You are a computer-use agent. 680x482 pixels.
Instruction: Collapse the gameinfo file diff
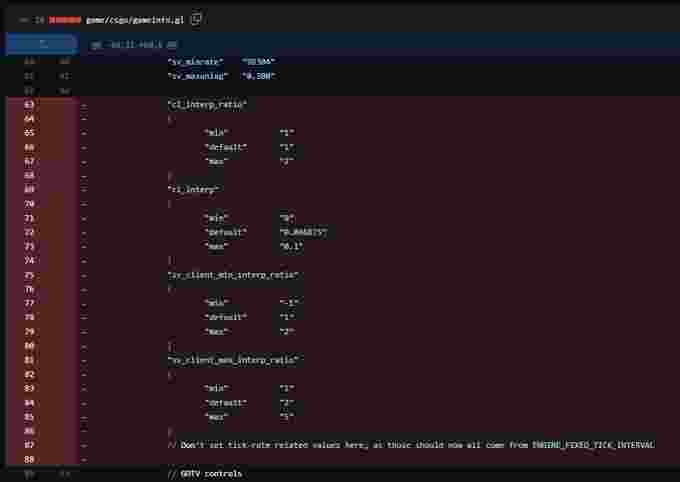(24, 20)
